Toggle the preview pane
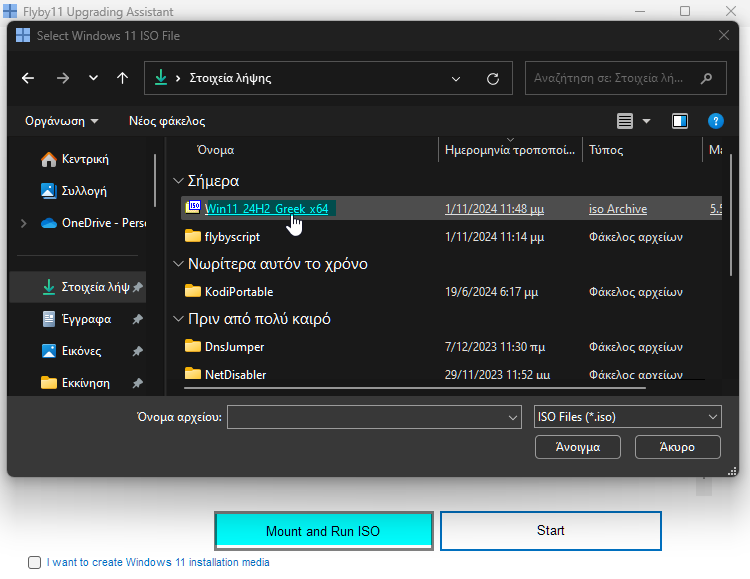 pyautogui.click(x=680, y=121)
